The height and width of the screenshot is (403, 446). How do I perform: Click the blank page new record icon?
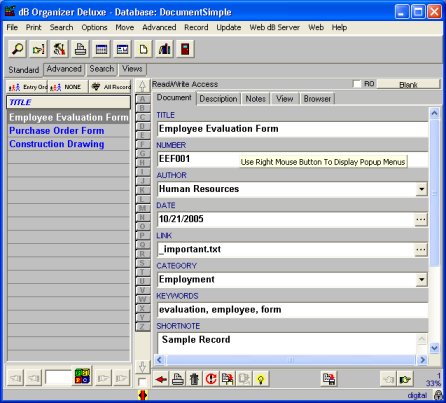coord(143,49)
